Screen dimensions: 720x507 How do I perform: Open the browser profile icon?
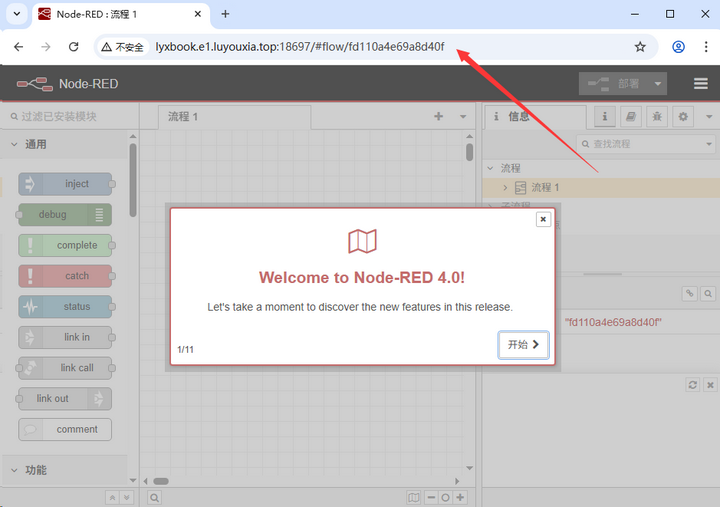point(678,47)
